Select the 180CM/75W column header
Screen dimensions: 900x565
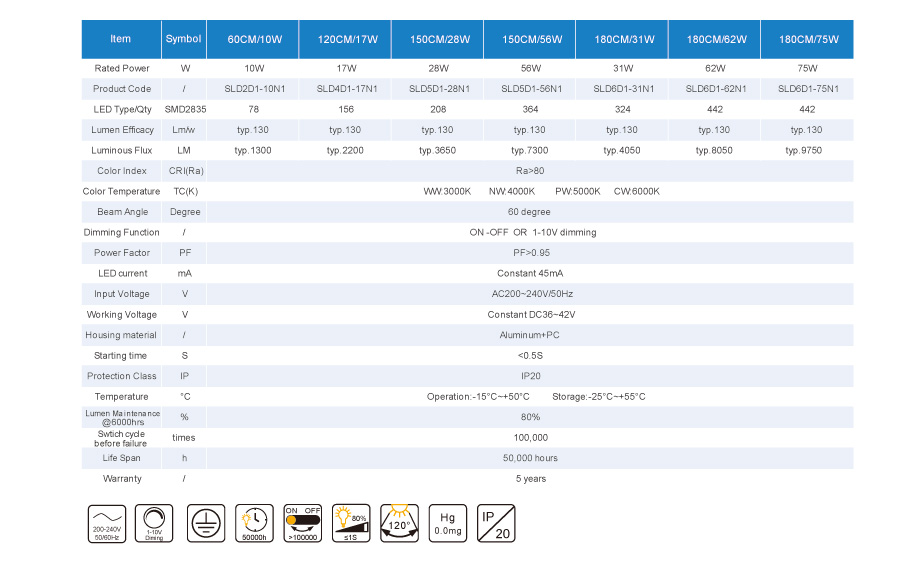(x=808, y=39)
